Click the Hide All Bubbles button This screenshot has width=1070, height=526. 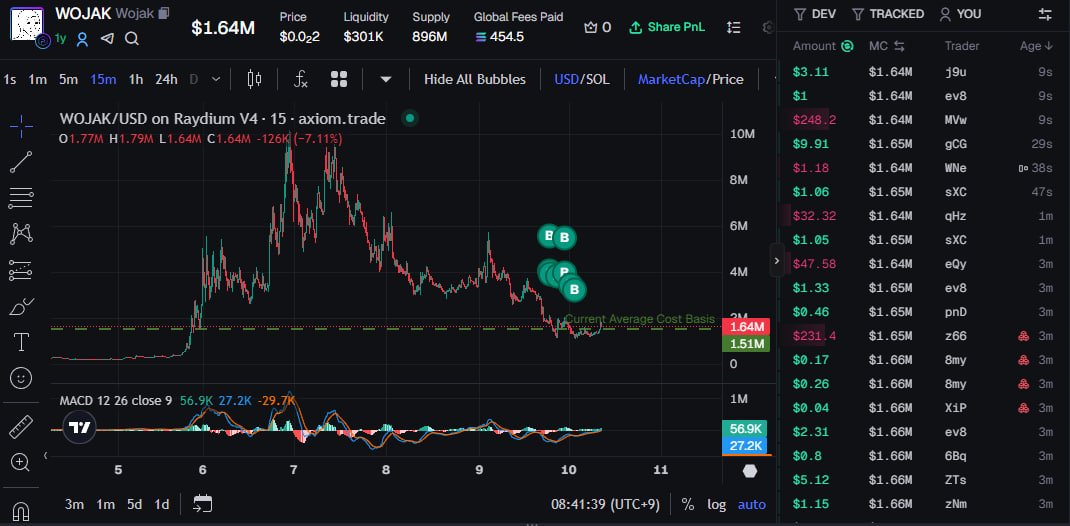(x=474, y=79)
